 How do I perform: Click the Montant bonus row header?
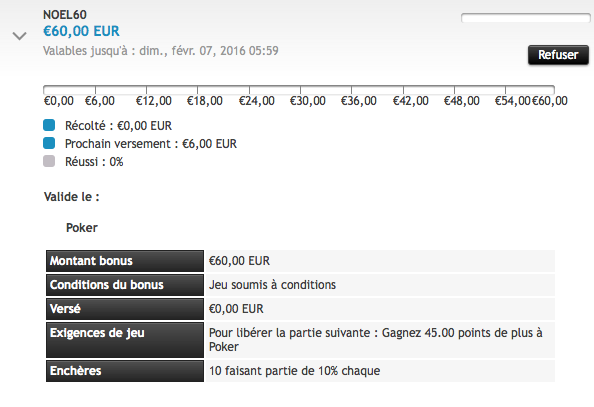(125, 261)
